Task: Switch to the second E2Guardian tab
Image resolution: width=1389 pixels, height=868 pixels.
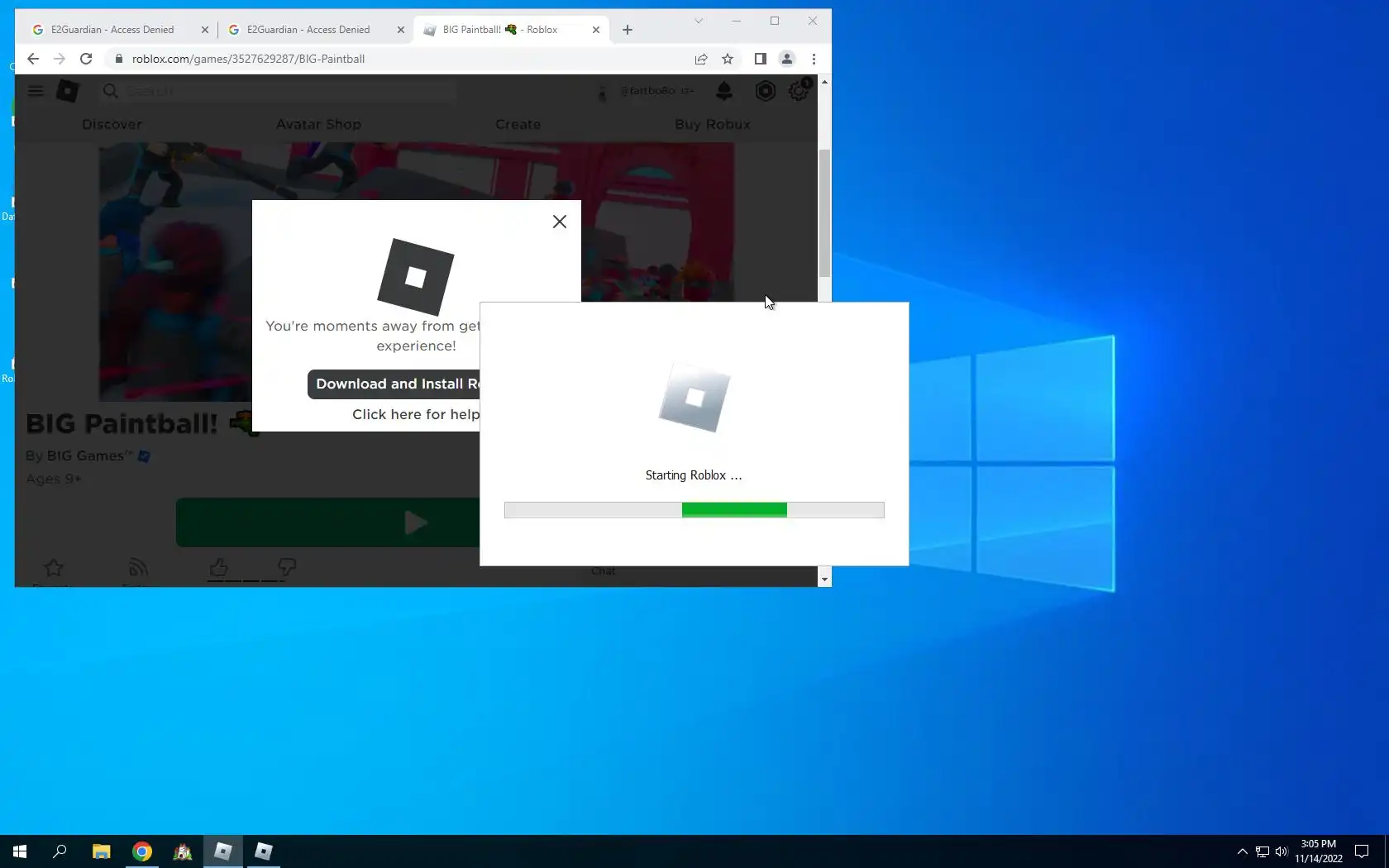Action: coord(308,30)
